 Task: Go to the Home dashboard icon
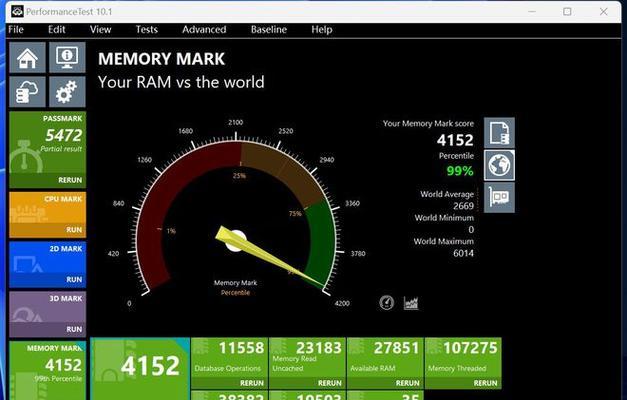[x=27, y=58]
